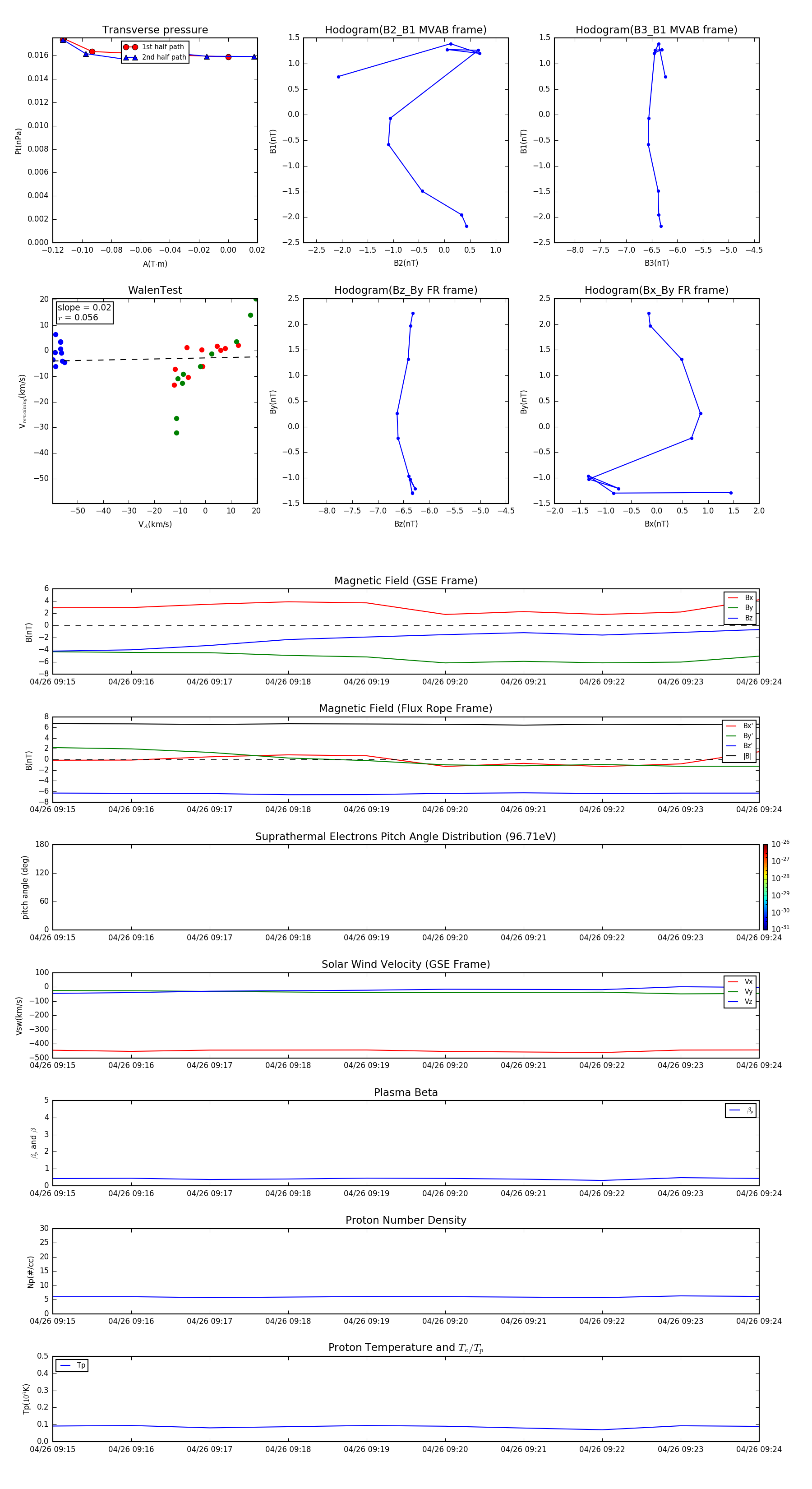Click the Tp legend entry in temperature plot
This screenshot has height=1489, width=812.
click(72, 1365)
